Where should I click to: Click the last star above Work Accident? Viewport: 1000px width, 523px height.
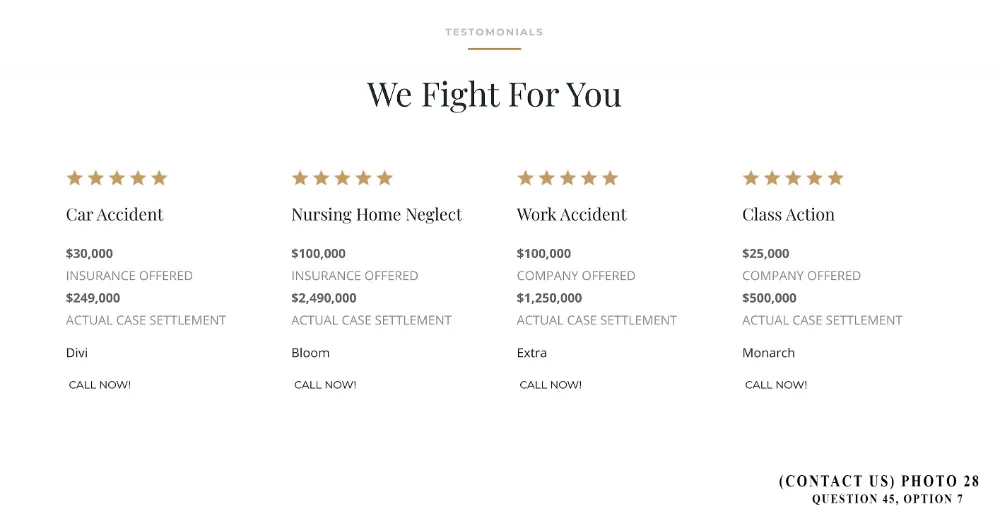[610, 178]
